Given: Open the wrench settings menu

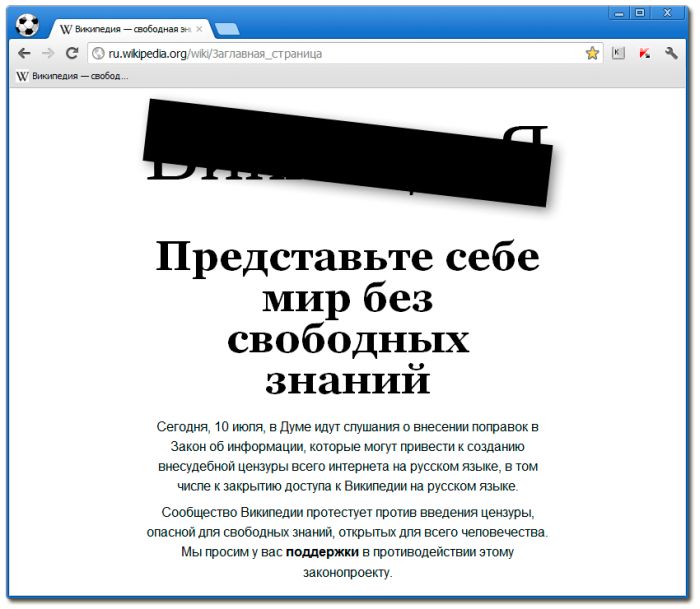Looking at the screenshot, I should point(671,54).
